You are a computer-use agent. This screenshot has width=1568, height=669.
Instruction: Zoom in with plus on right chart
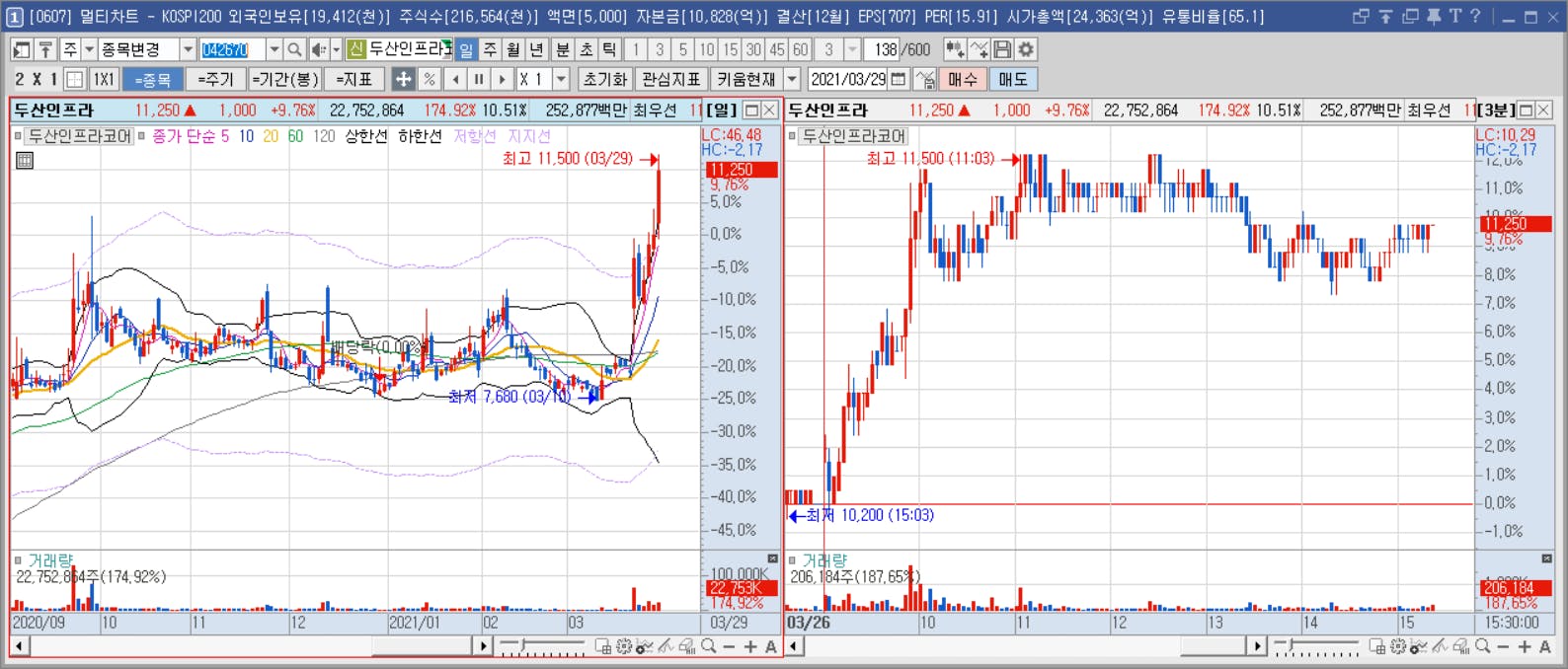[1525, 646]
